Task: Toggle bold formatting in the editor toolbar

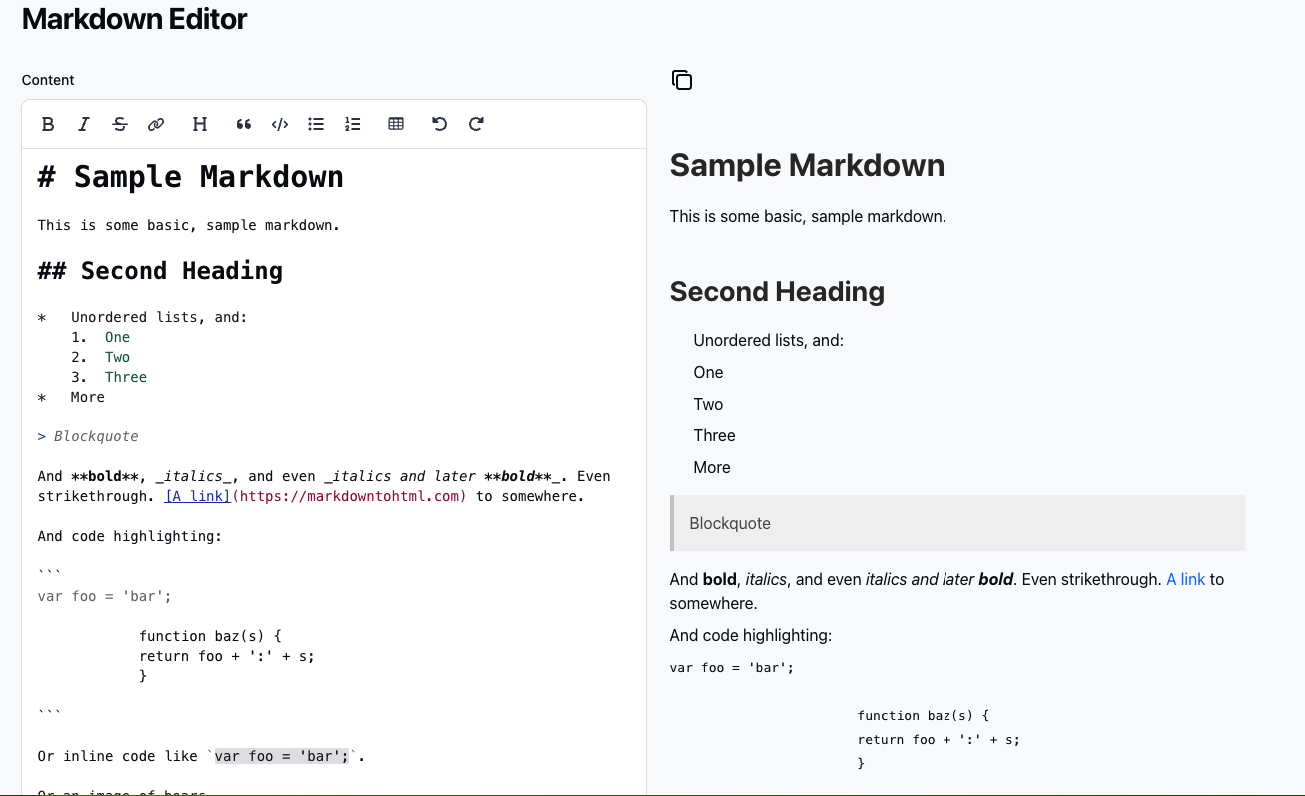Action: click(x=47, y=123)
